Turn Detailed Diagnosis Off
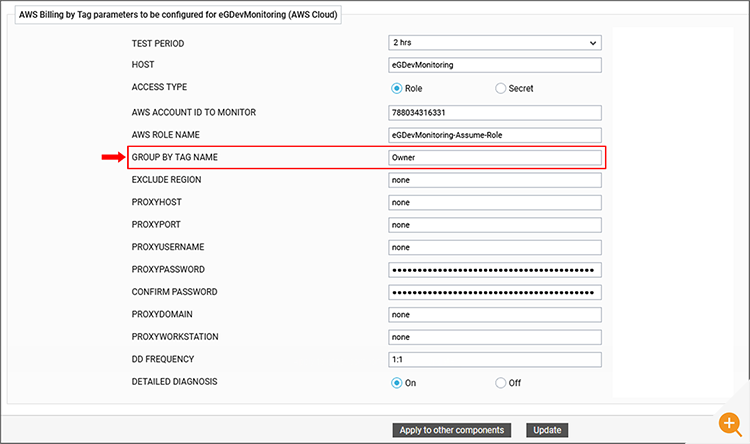This screenshot has width=750, height=444. point(500,383)
